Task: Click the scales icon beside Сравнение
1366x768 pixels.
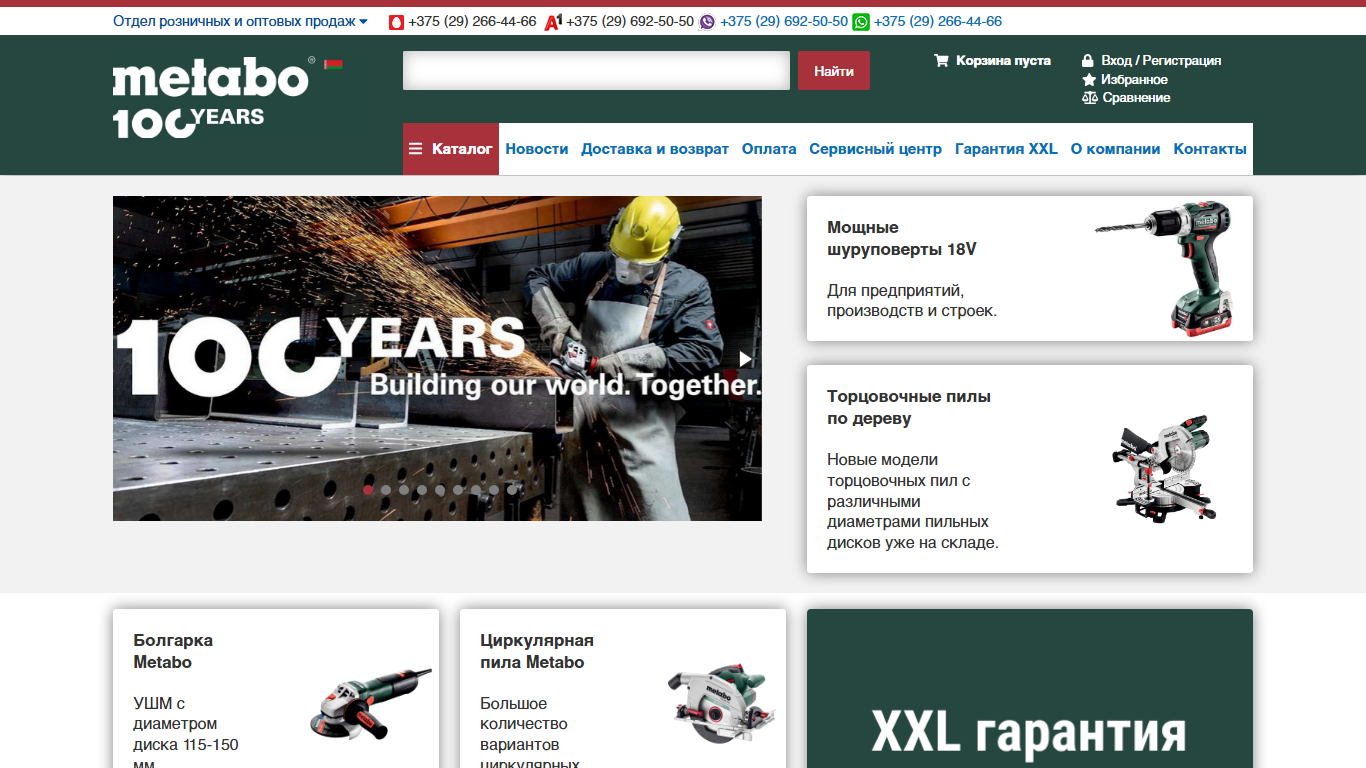Action: click(x=1090, y=98)
